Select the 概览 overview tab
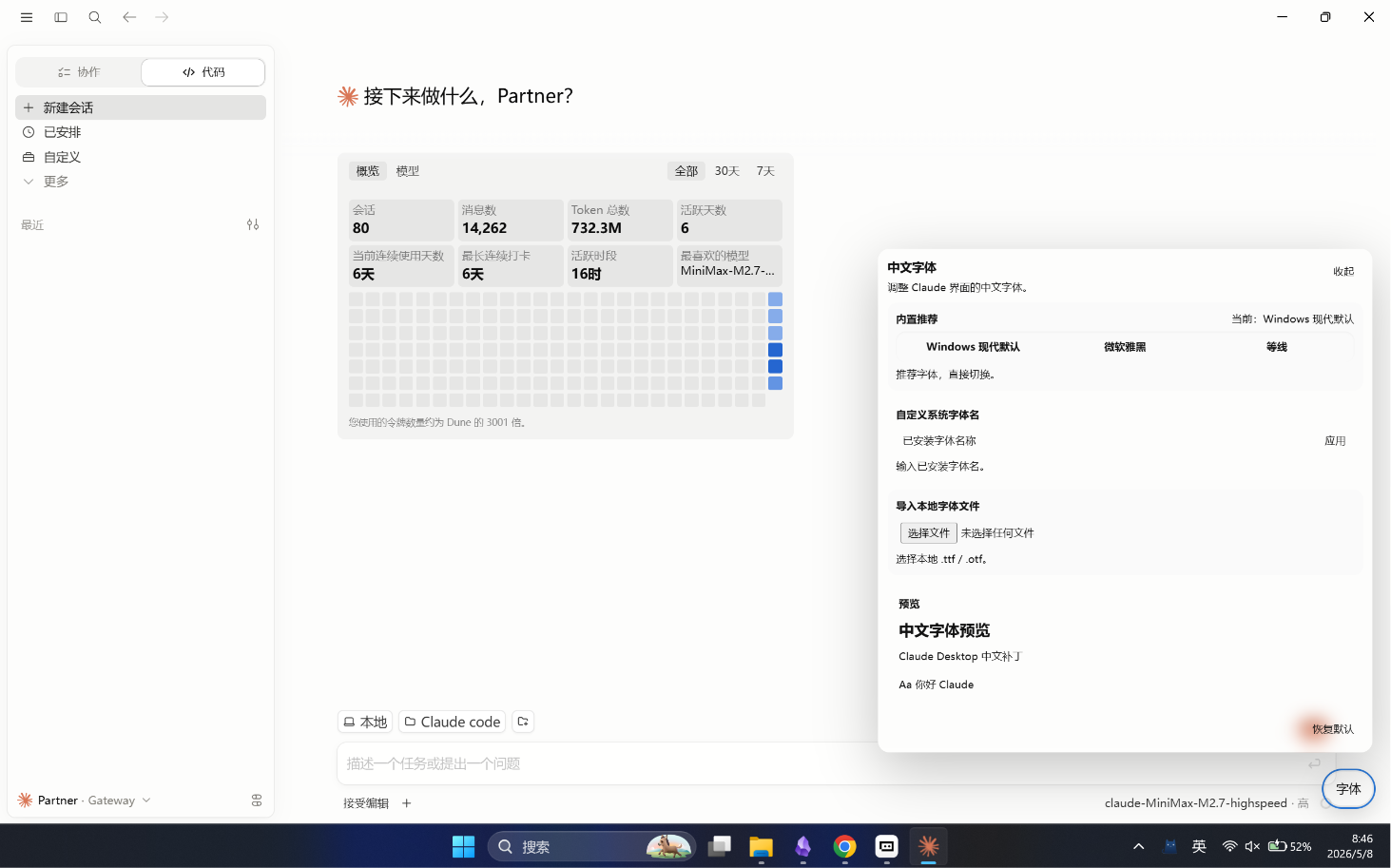The height and width of the screenshot is (868, 1391). (x=368, y=171)
